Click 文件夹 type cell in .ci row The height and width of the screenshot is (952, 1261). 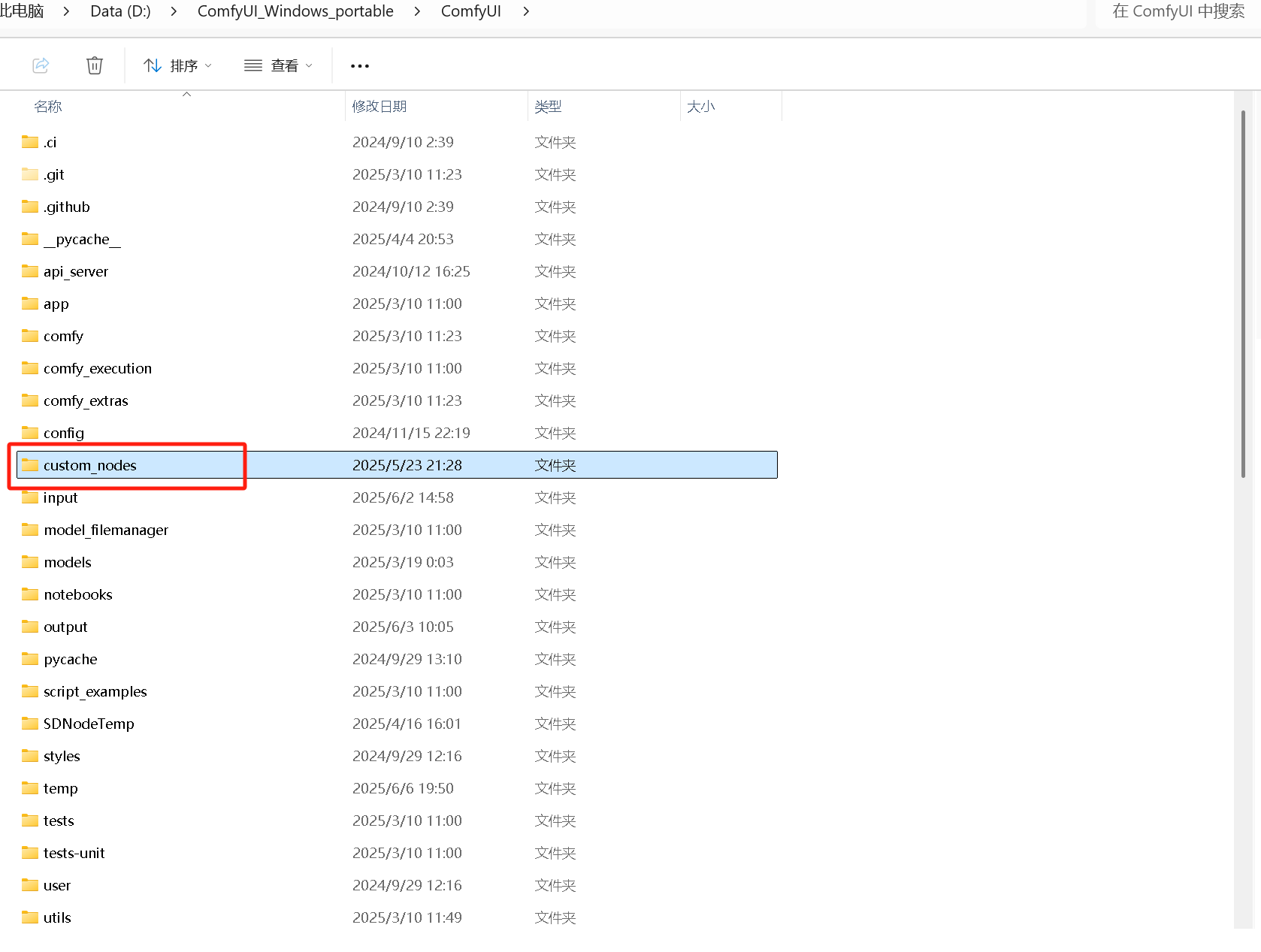[x=555, y=142]
